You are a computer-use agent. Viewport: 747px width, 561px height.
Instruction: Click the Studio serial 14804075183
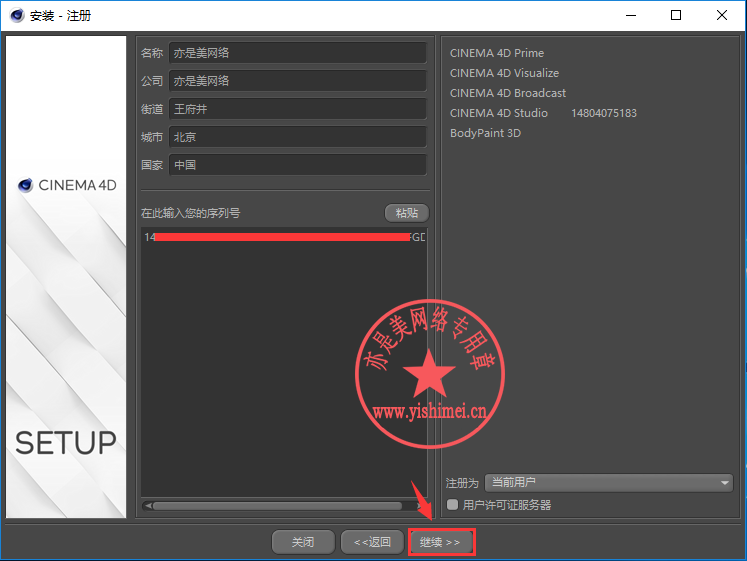click(604, 113)
